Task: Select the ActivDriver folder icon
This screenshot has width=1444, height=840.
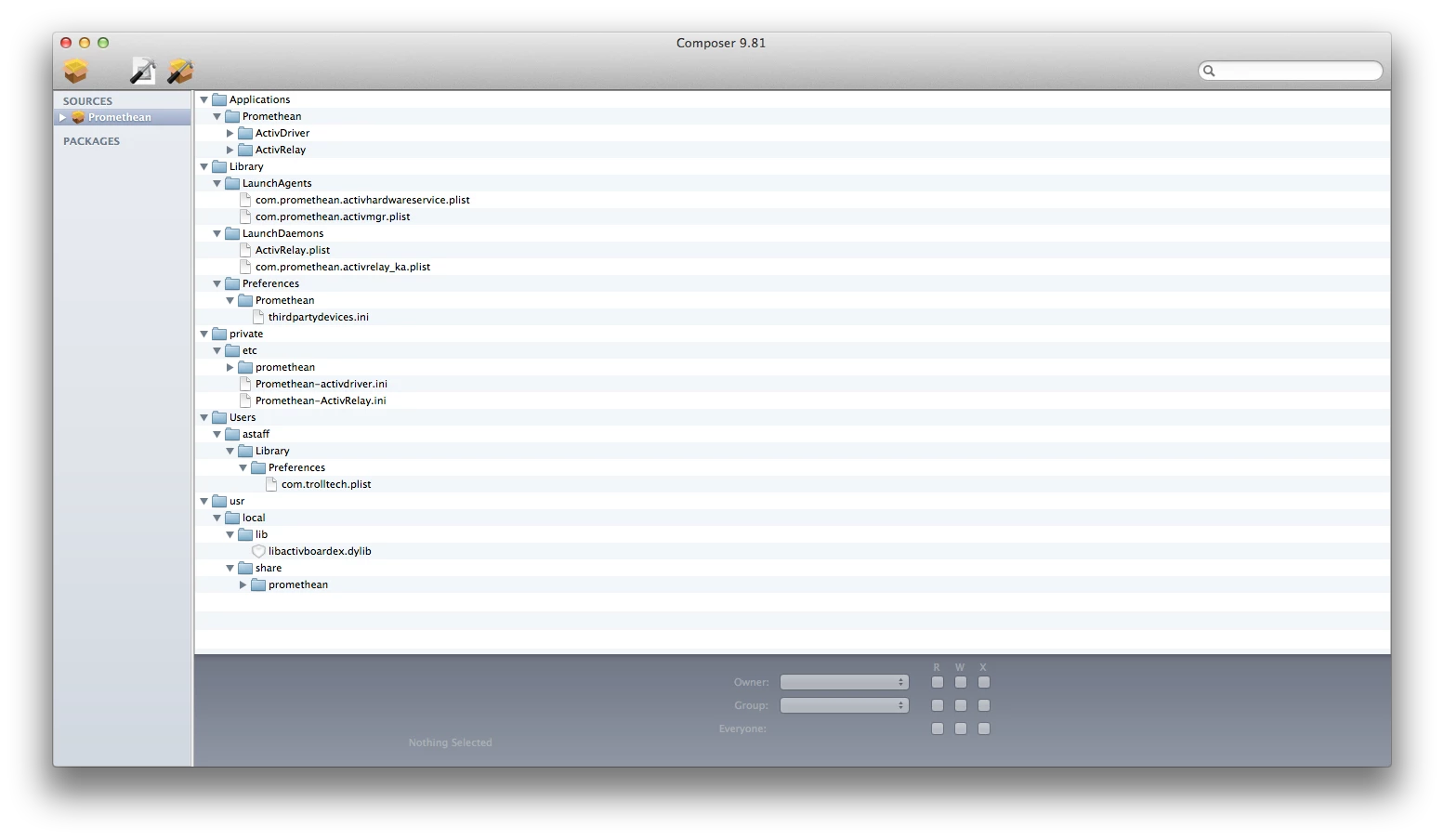Action: coord(245,133)
